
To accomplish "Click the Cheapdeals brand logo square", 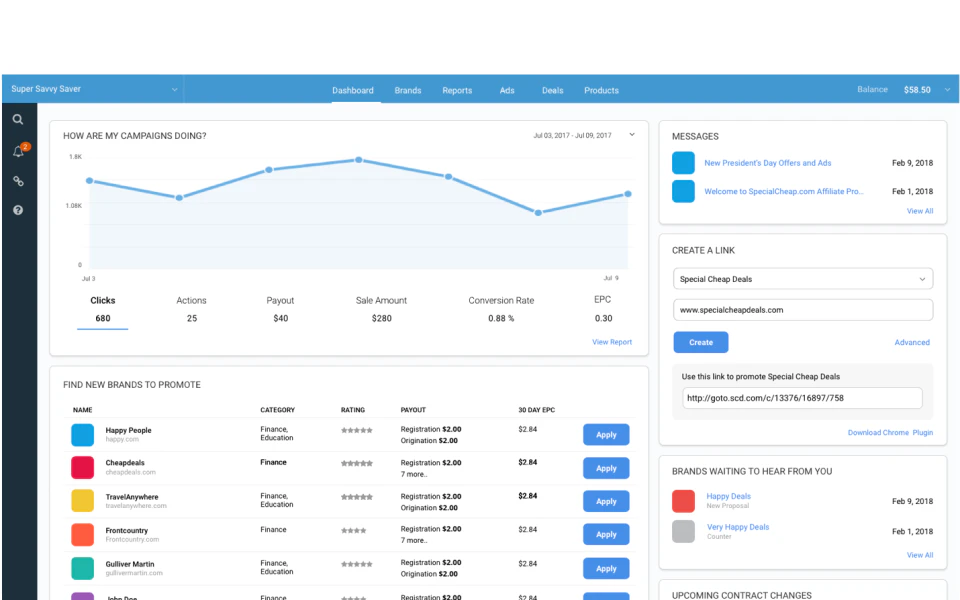I will (83, 467).
